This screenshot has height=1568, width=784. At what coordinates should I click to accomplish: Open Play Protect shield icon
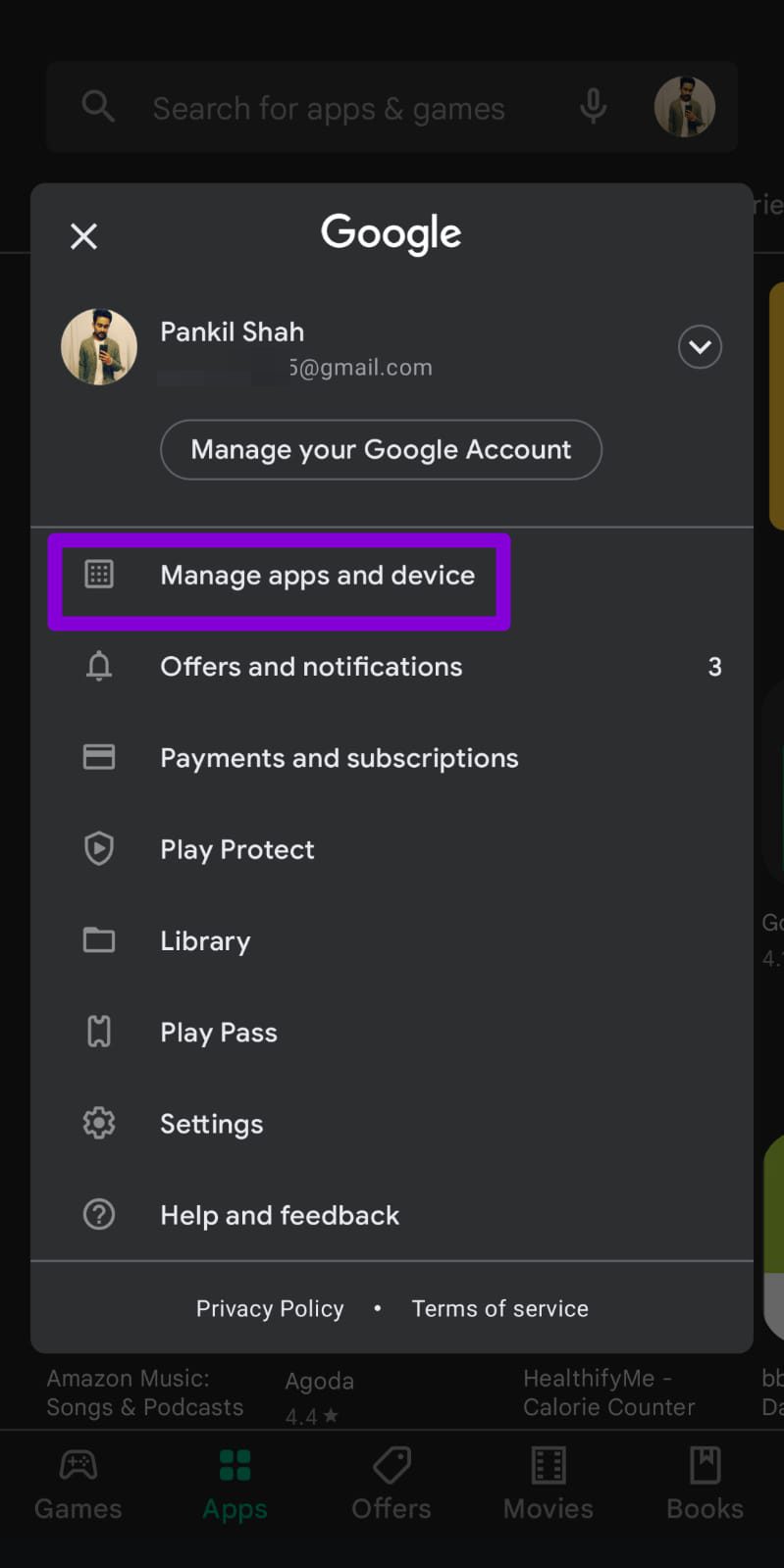tap(99, 849)
